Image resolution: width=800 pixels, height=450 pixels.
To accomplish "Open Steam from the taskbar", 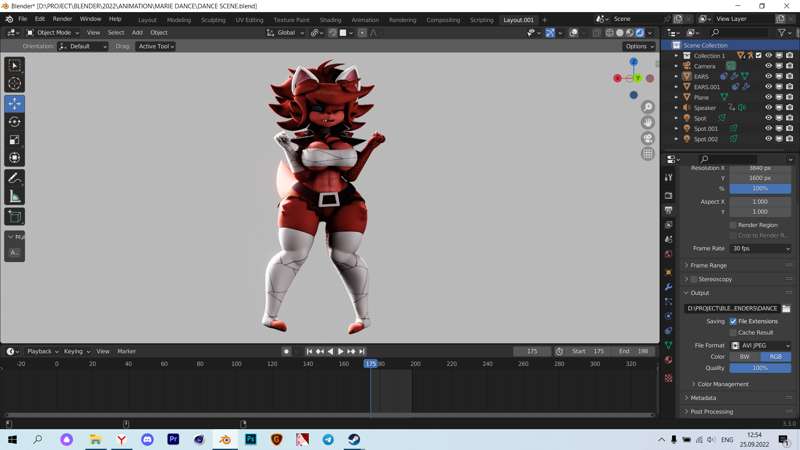I will click(354, 439).
